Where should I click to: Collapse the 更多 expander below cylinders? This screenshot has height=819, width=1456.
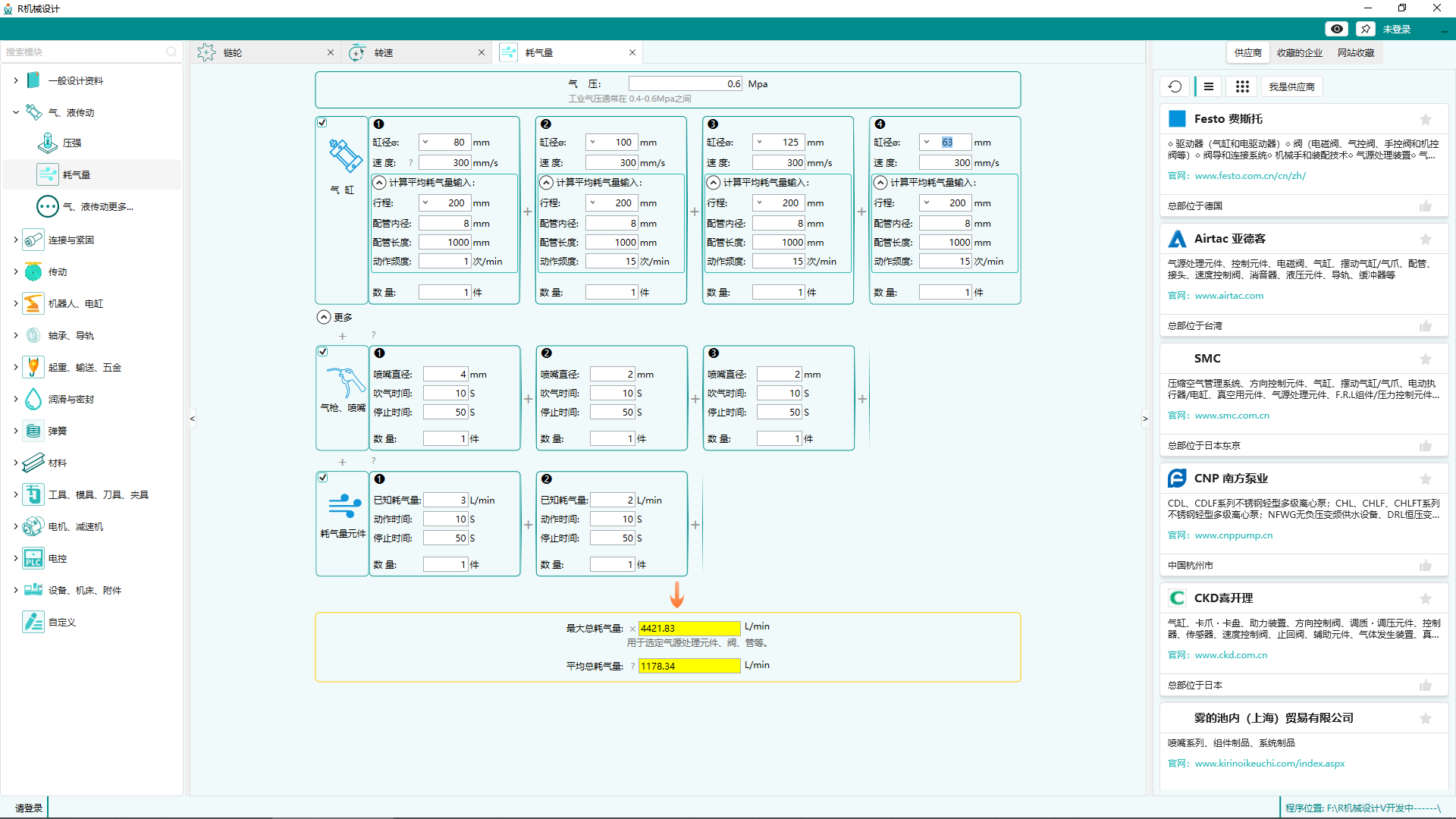tap(324, 317)
